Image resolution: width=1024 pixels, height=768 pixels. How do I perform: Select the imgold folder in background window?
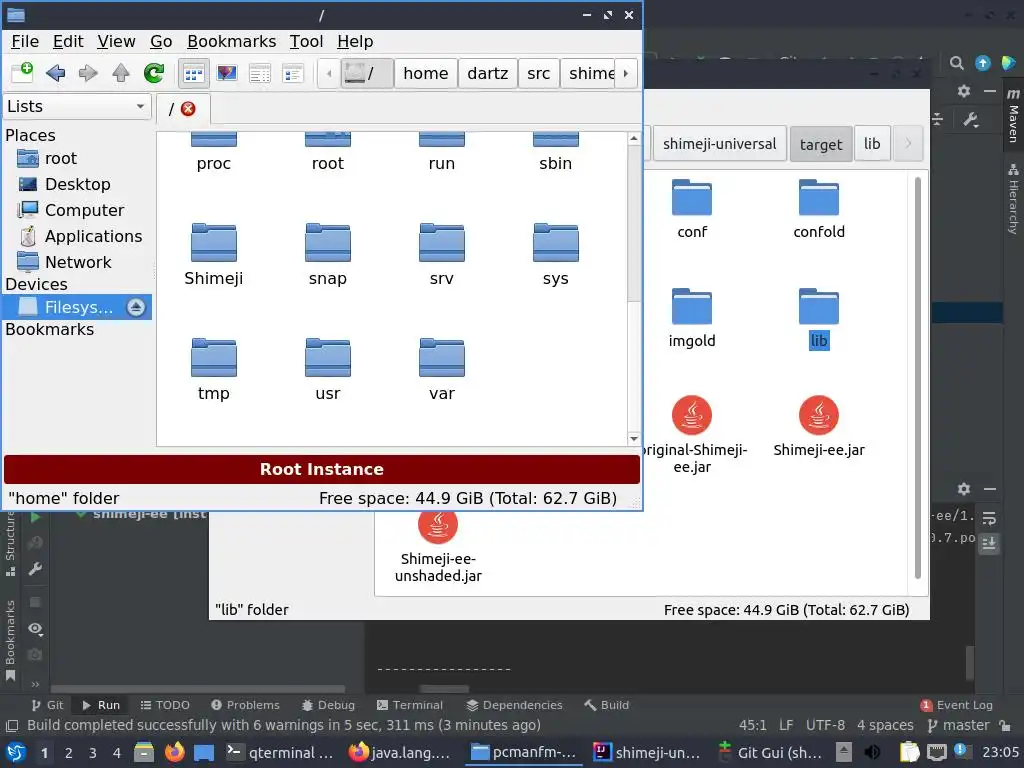point(692,319)
